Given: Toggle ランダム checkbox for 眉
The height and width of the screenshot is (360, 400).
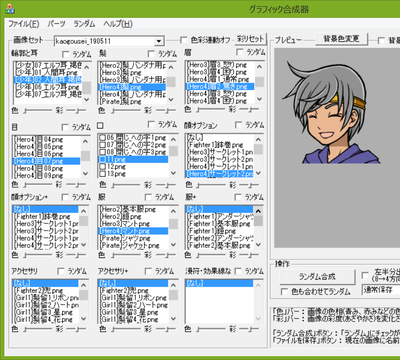Looking at the screenshot, I should (x=239, y=52).
